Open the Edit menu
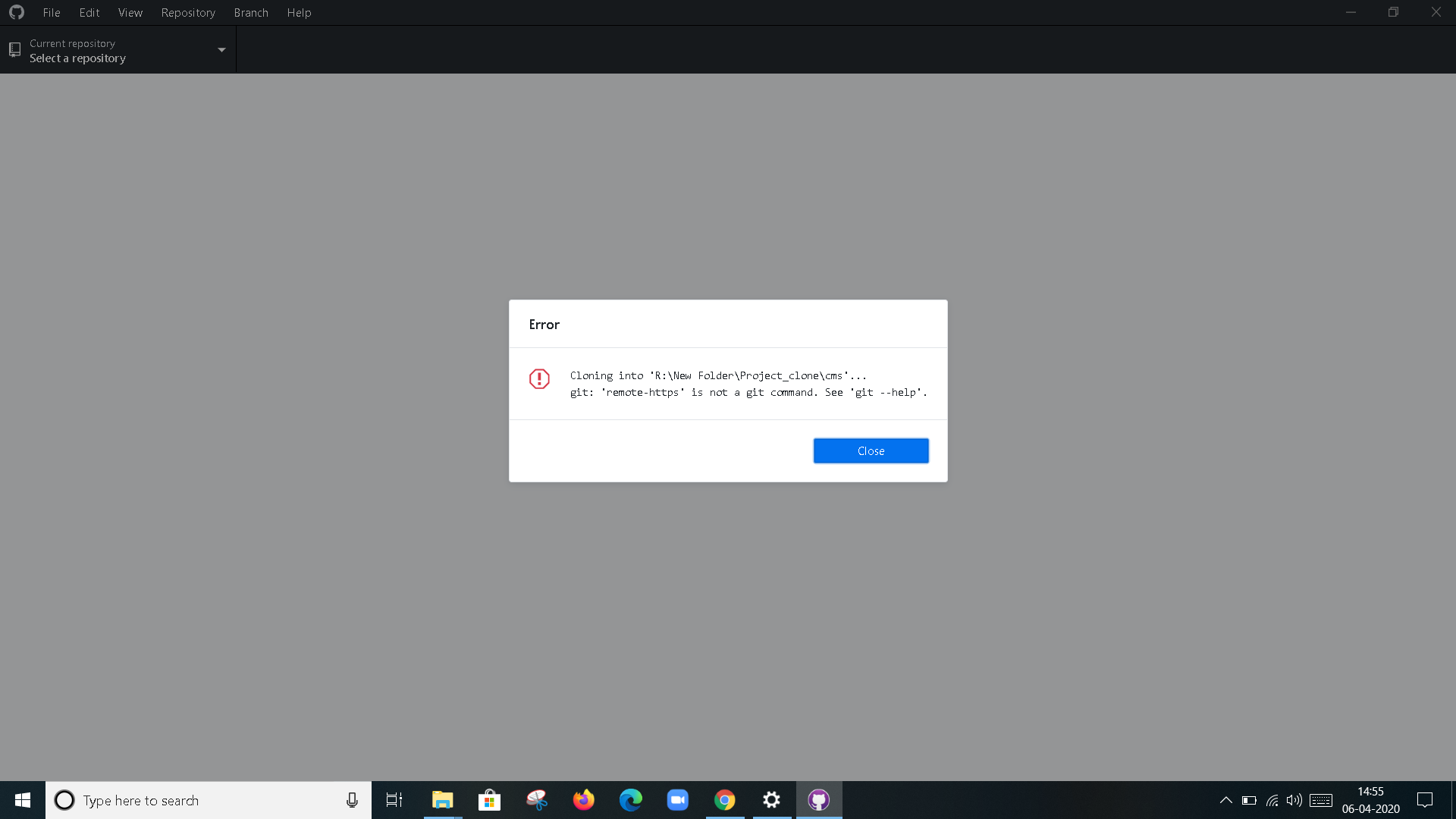Screen dimensions: 1456x819 tap(89, 12)
